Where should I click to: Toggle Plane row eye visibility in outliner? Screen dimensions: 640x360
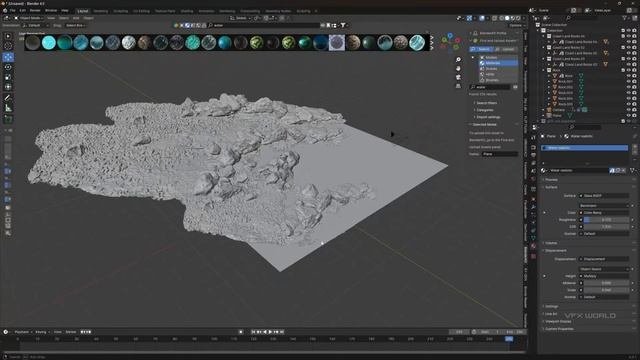pos(628,116)
